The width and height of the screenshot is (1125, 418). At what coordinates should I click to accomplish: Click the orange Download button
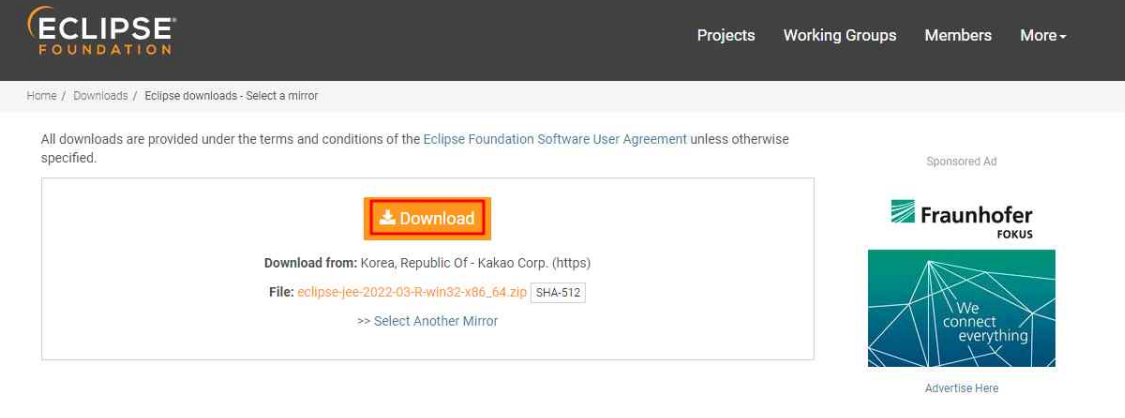pos(427,218)
